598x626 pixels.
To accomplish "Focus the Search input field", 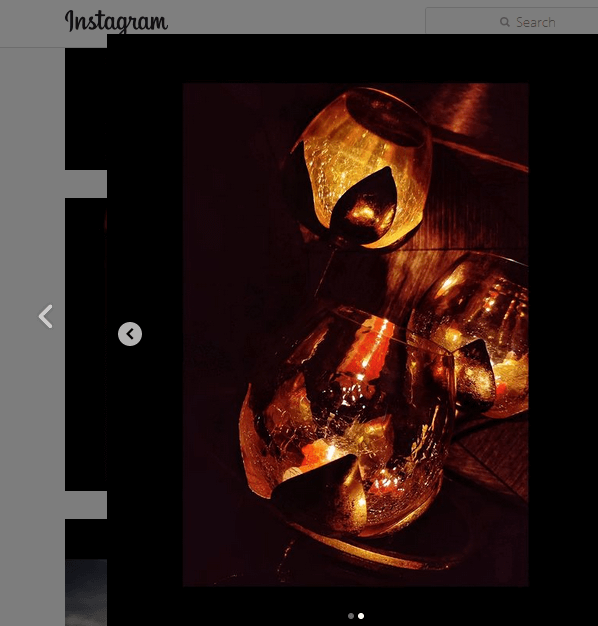I will coord(512,21).
